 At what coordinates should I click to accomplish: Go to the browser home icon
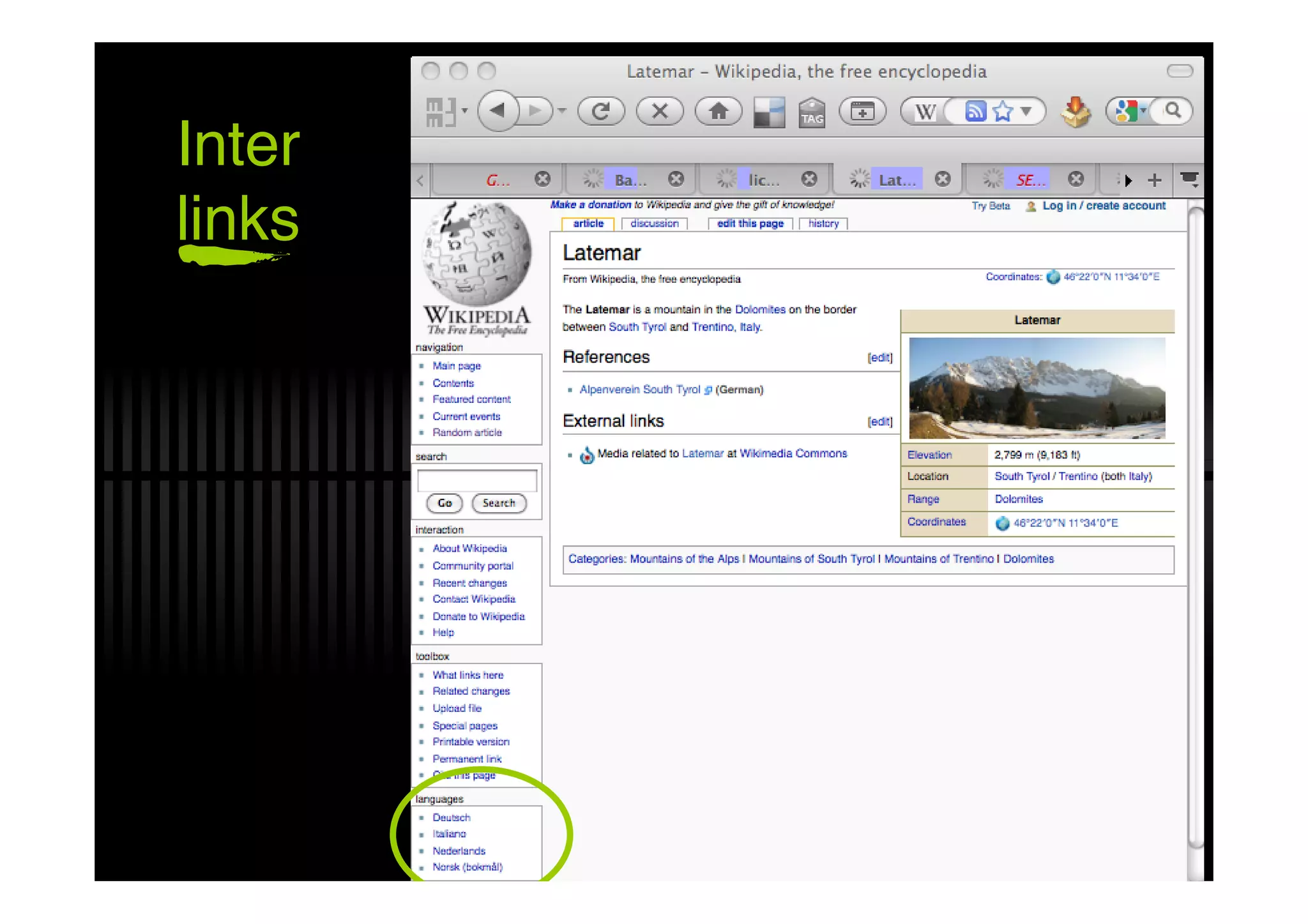(719, 111)
